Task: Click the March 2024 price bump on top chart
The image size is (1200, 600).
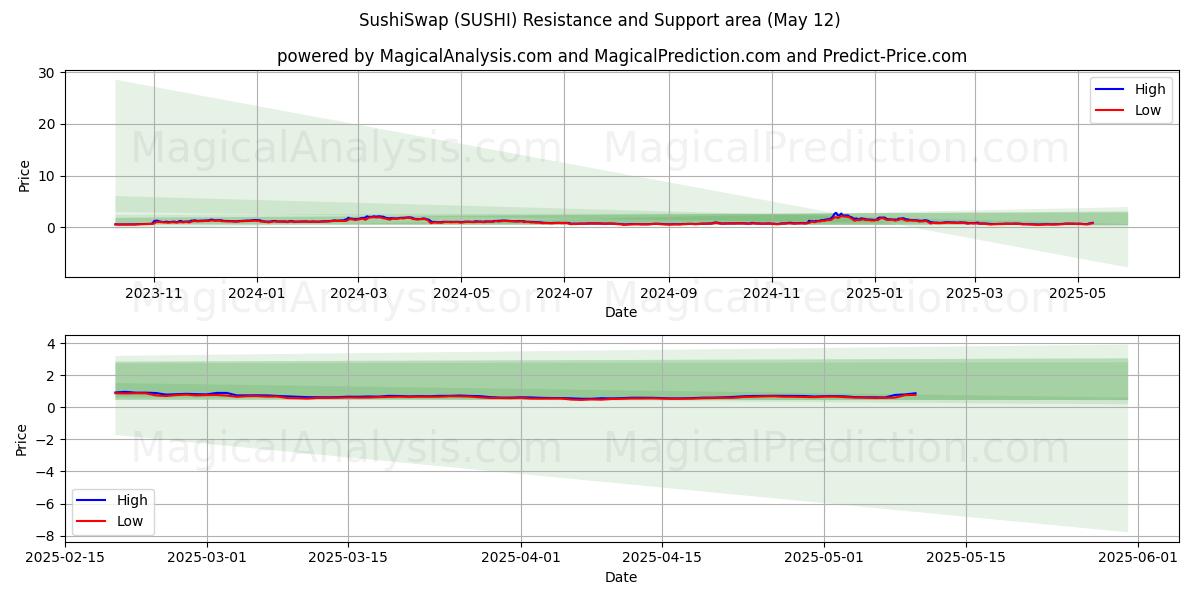Action: [372, 216]
